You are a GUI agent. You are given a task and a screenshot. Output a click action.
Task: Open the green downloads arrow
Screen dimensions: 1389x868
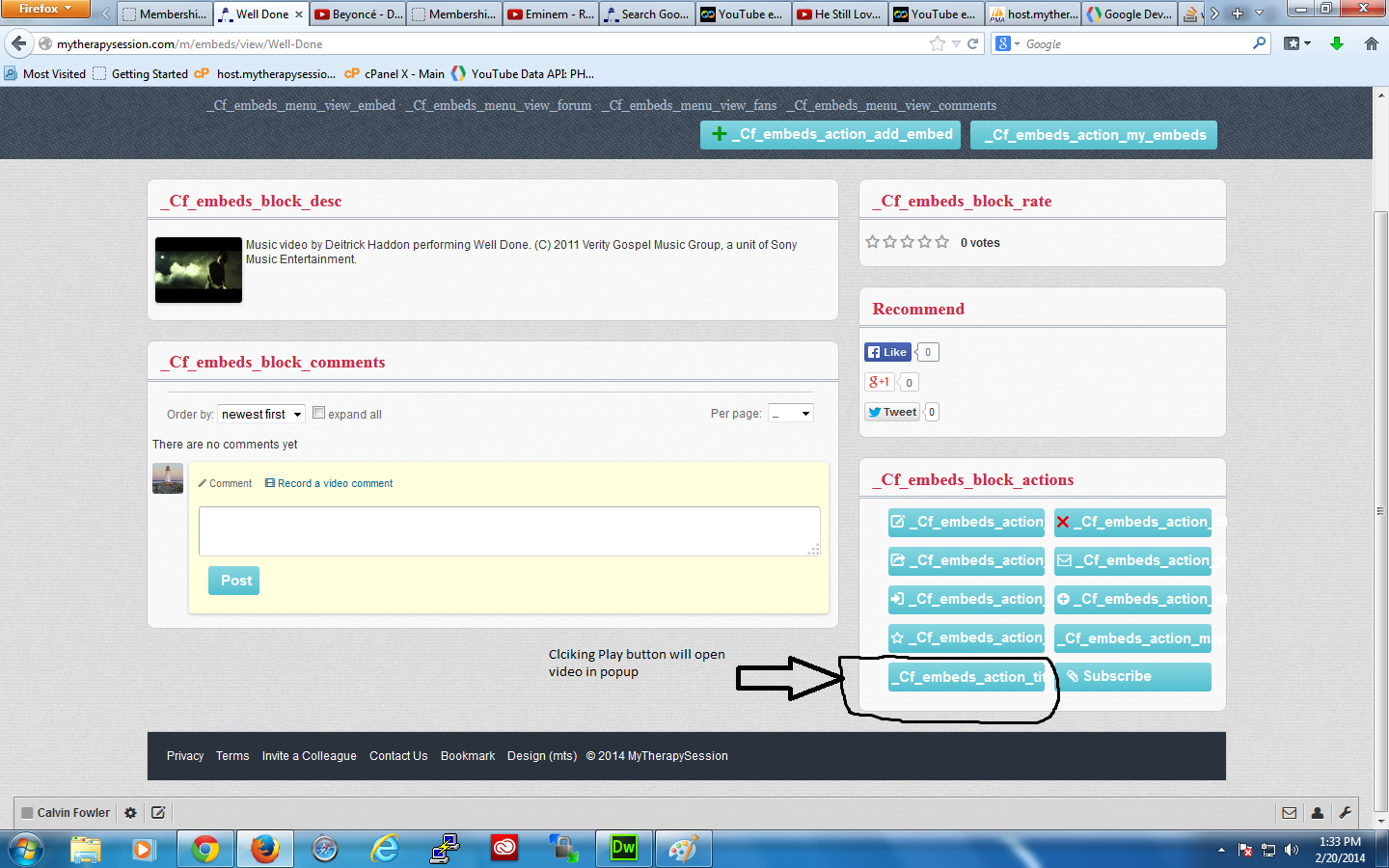(x=1337, y=43)
